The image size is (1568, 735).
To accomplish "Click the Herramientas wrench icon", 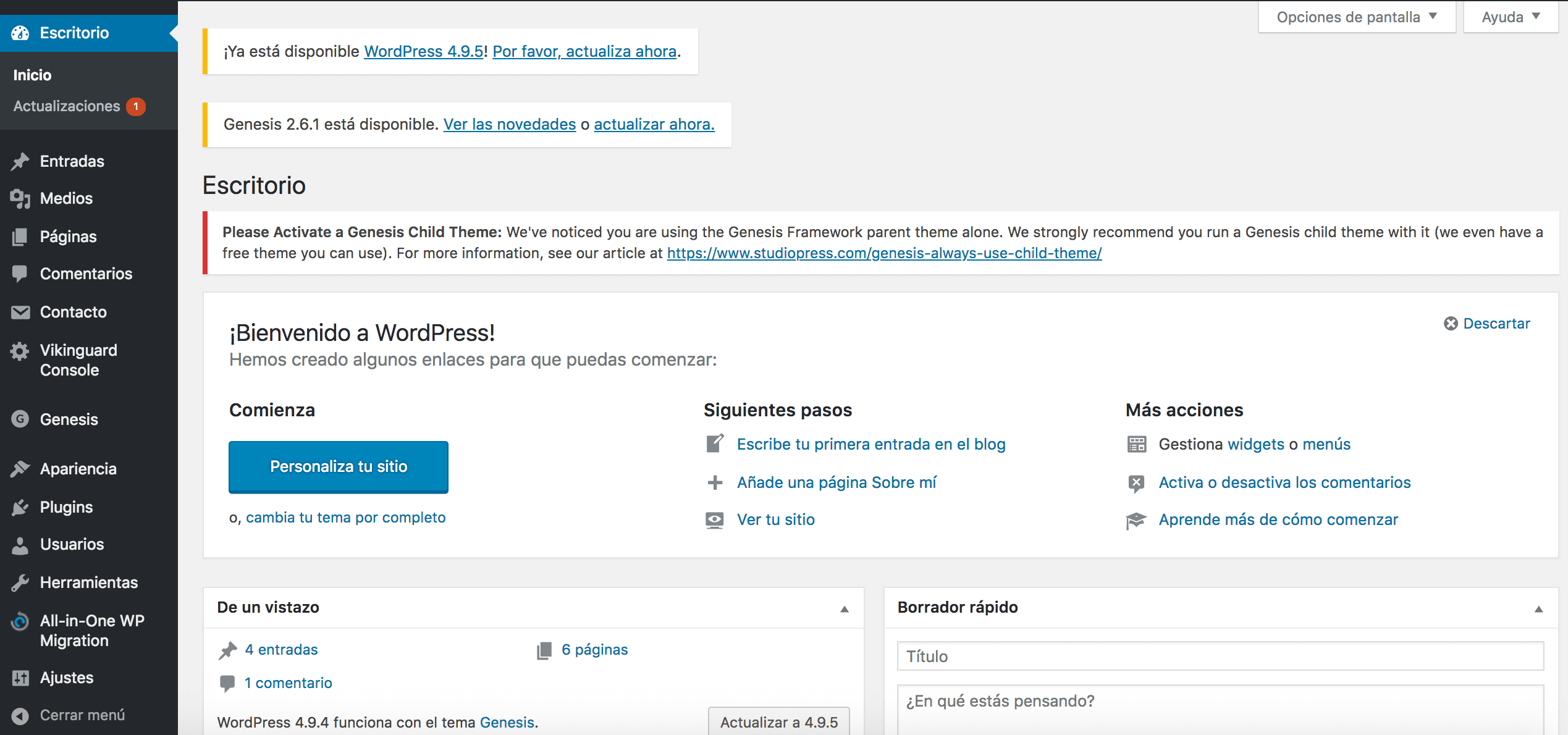I will coord(20,582).
